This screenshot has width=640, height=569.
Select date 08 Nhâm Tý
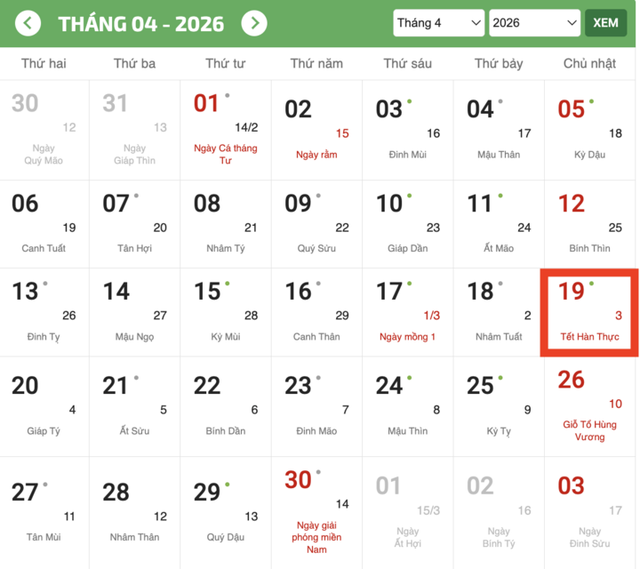[225, 222]
